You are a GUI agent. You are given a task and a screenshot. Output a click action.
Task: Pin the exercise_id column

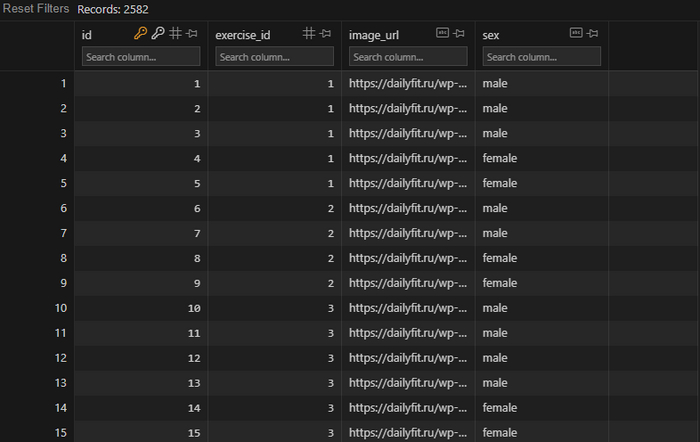(326, 34)
